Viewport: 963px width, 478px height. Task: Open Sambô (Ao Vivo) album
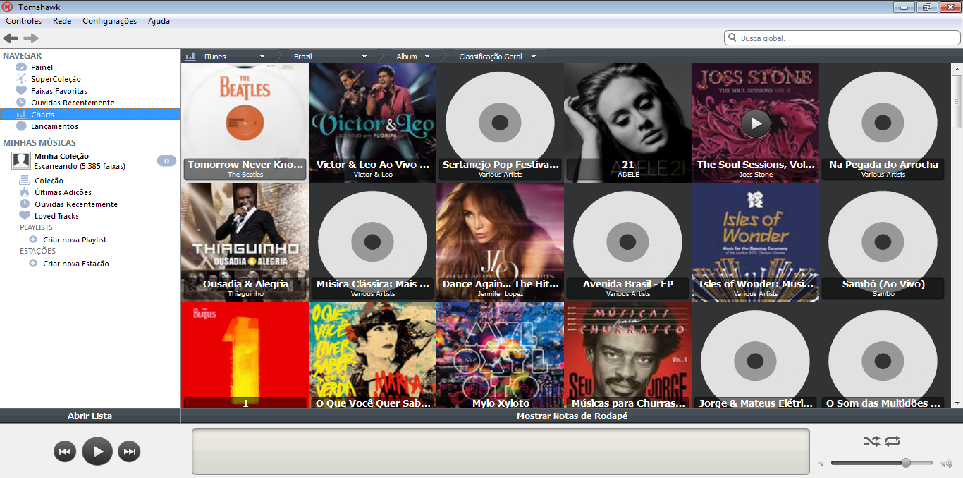coord(883,242)
